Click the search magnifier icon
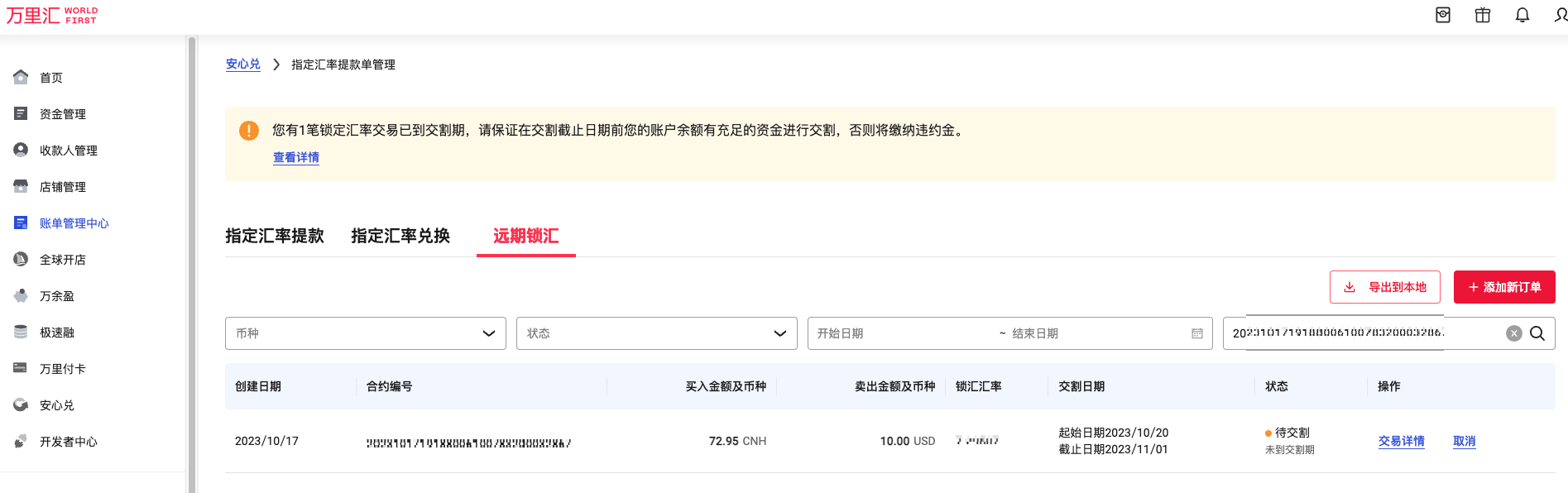The image size is (1568, 493). click(x=1537, y=333)
